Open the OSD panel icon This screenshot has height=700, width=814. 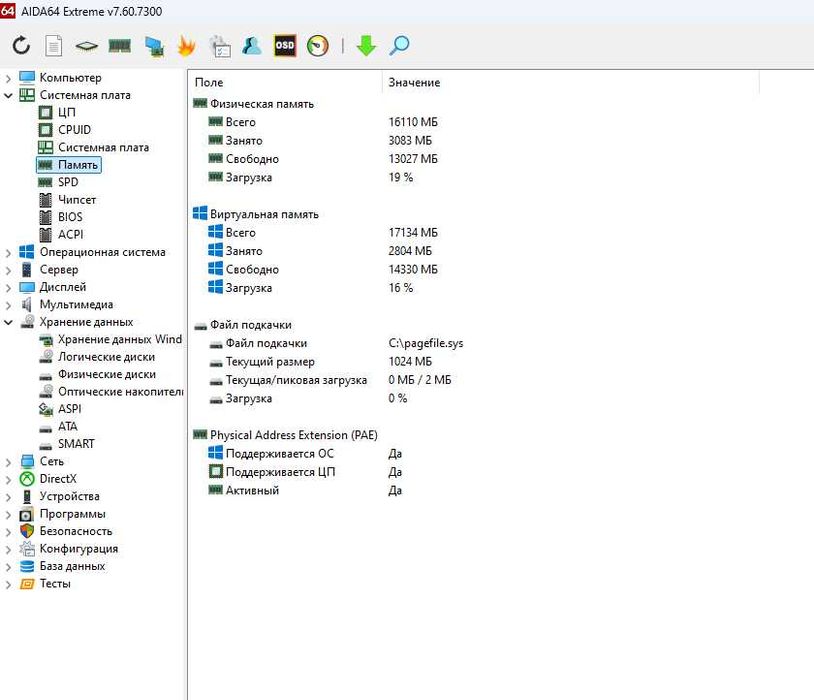pos(284,46)
